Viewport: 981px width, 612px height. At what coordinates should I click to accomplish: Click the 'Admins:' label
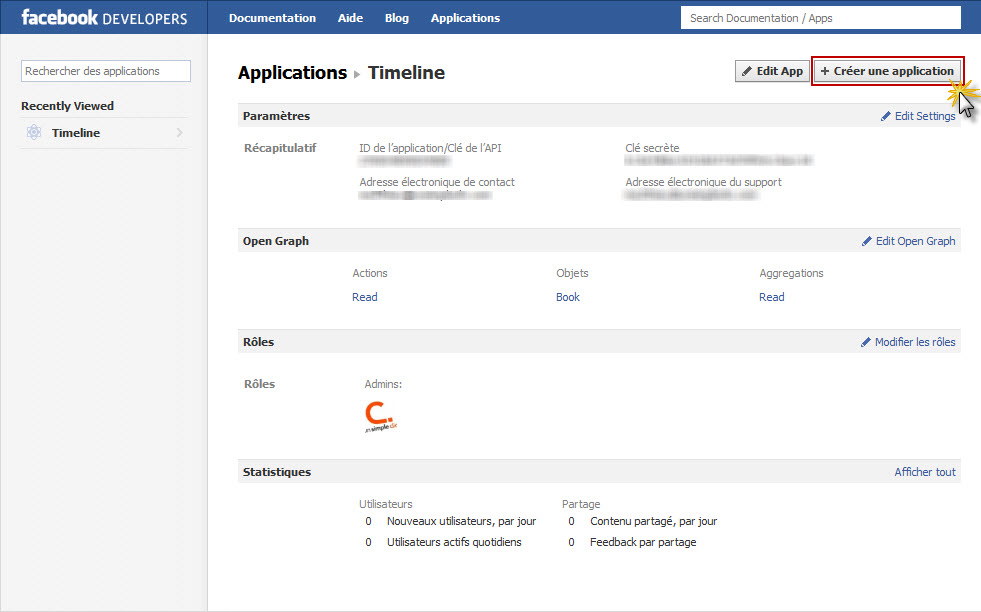383,384
